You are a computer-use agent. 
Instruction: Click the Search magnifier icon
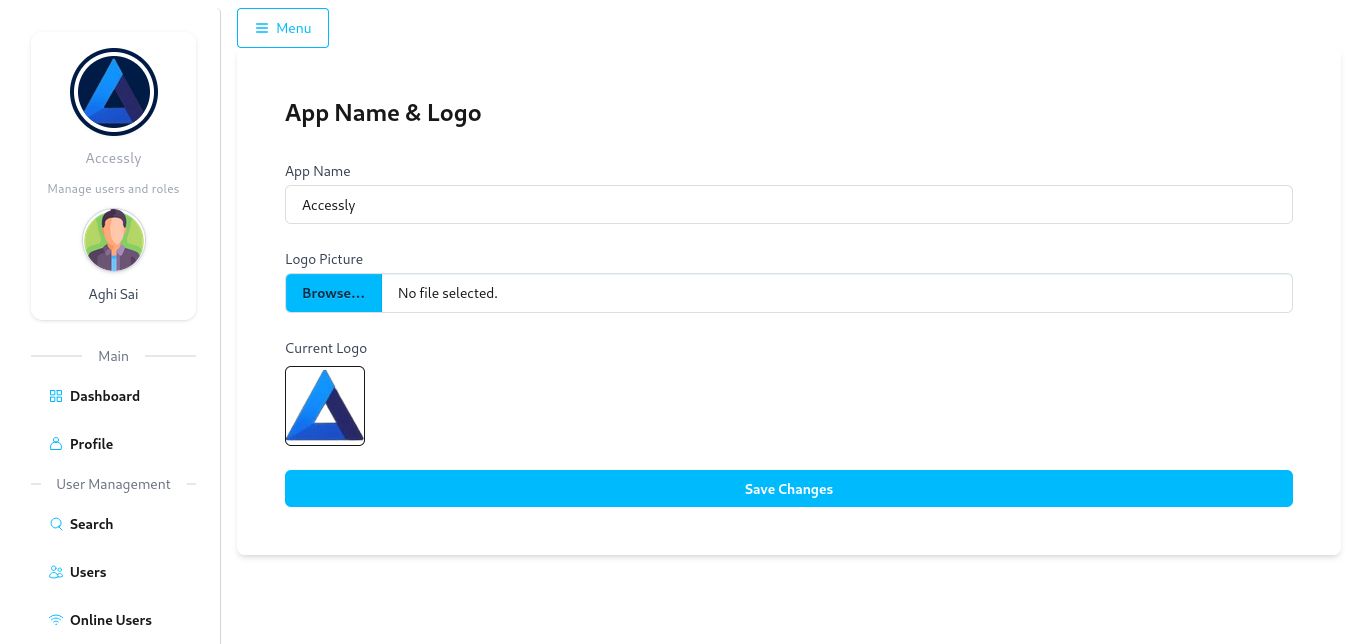[56, 524]
